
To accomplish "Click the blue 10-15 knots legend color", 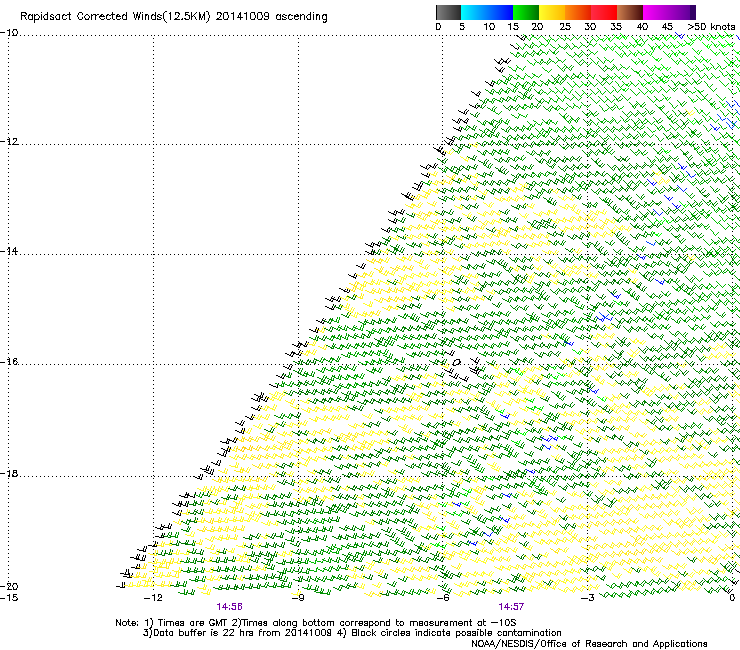I will tap(500, 12).
